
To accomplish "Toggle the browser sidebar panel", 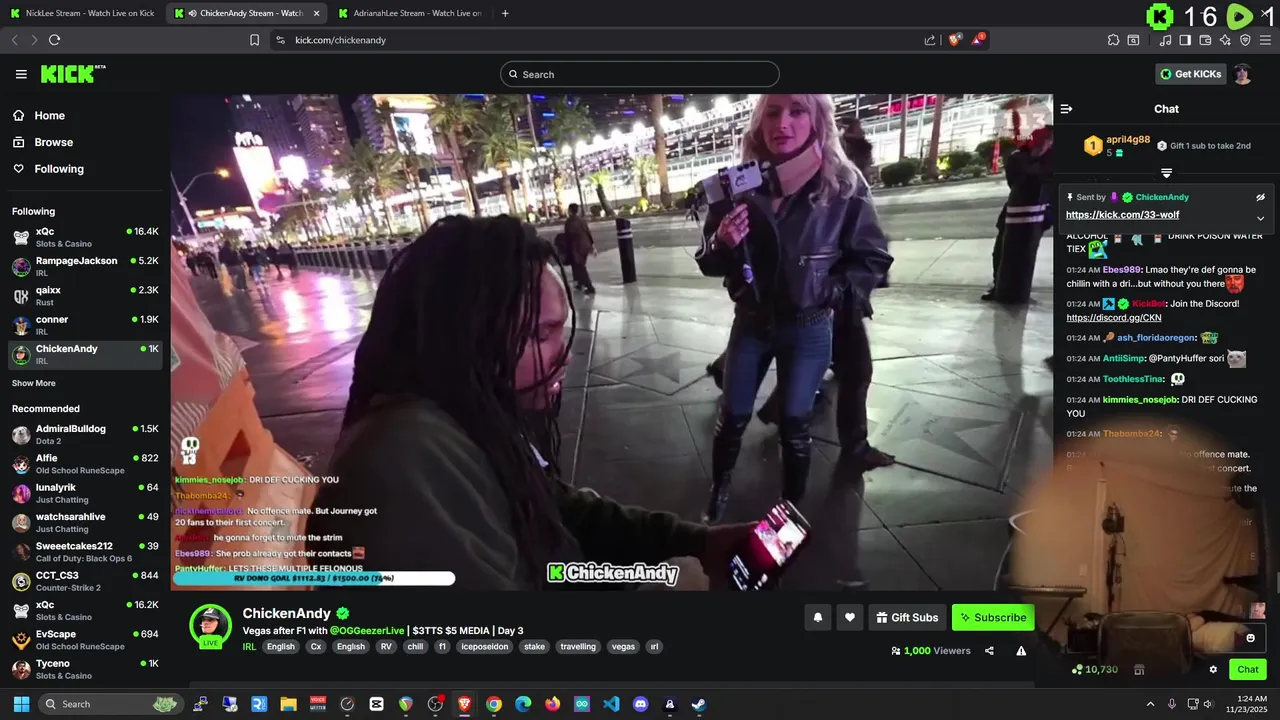I will (x=1185, y=40).
